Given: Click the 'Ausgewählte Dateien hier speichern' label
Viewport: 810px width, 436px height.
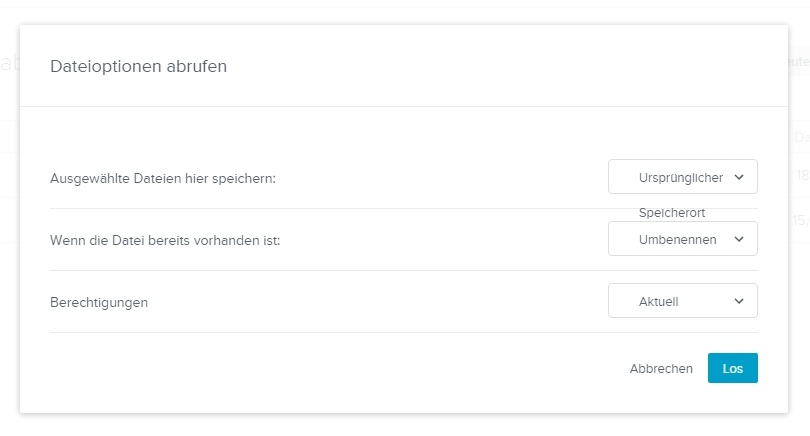Looking at the screenshot, I should pyautogui.click(x=162, y=178).
